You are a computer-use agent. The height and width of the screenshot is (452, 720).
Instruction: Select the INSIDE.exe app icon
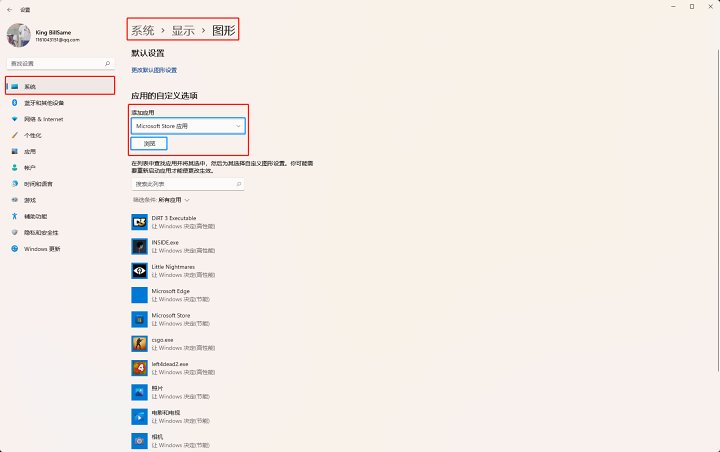pos(139,247)
